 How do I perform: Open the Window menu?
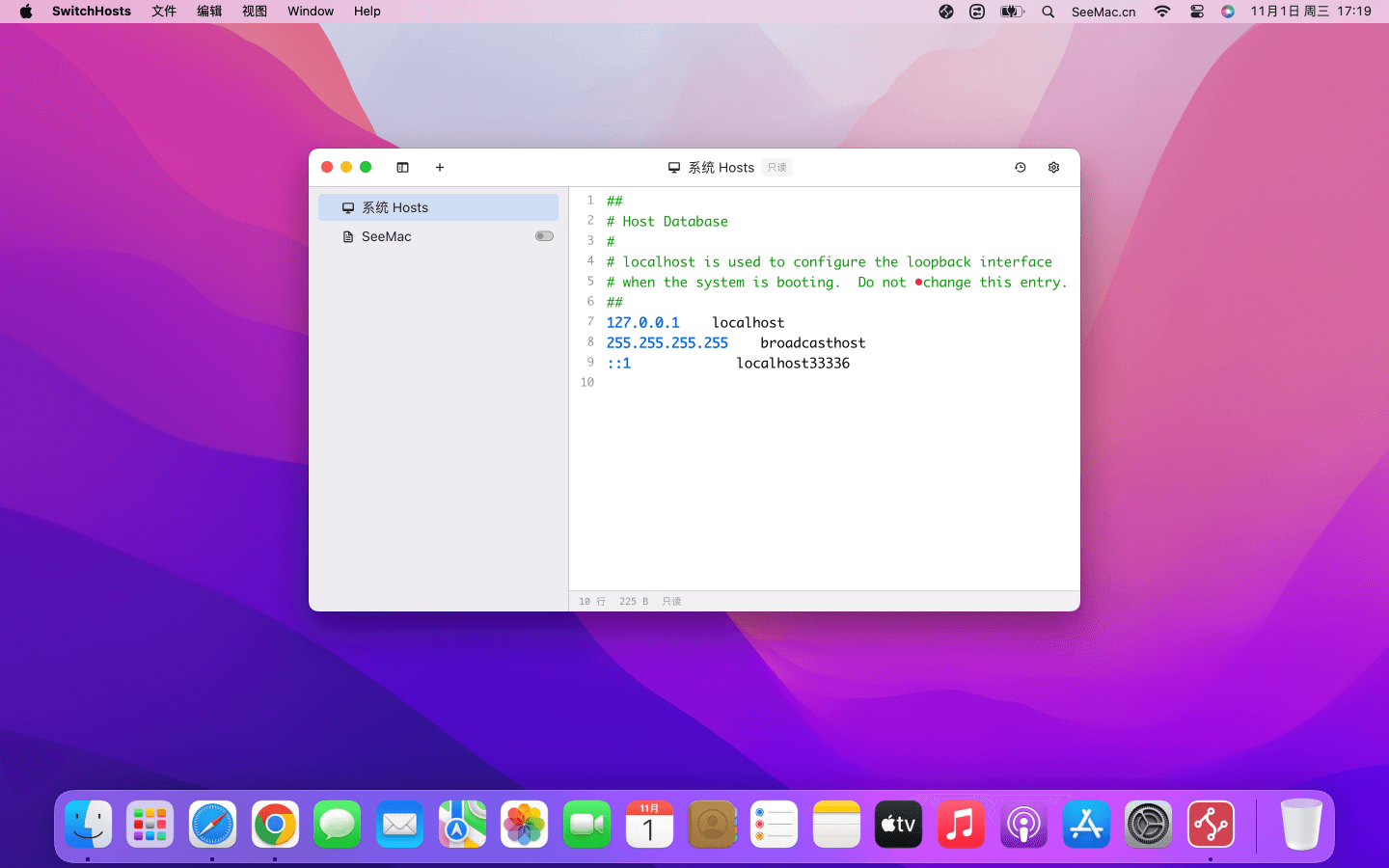tap(311, 12)
